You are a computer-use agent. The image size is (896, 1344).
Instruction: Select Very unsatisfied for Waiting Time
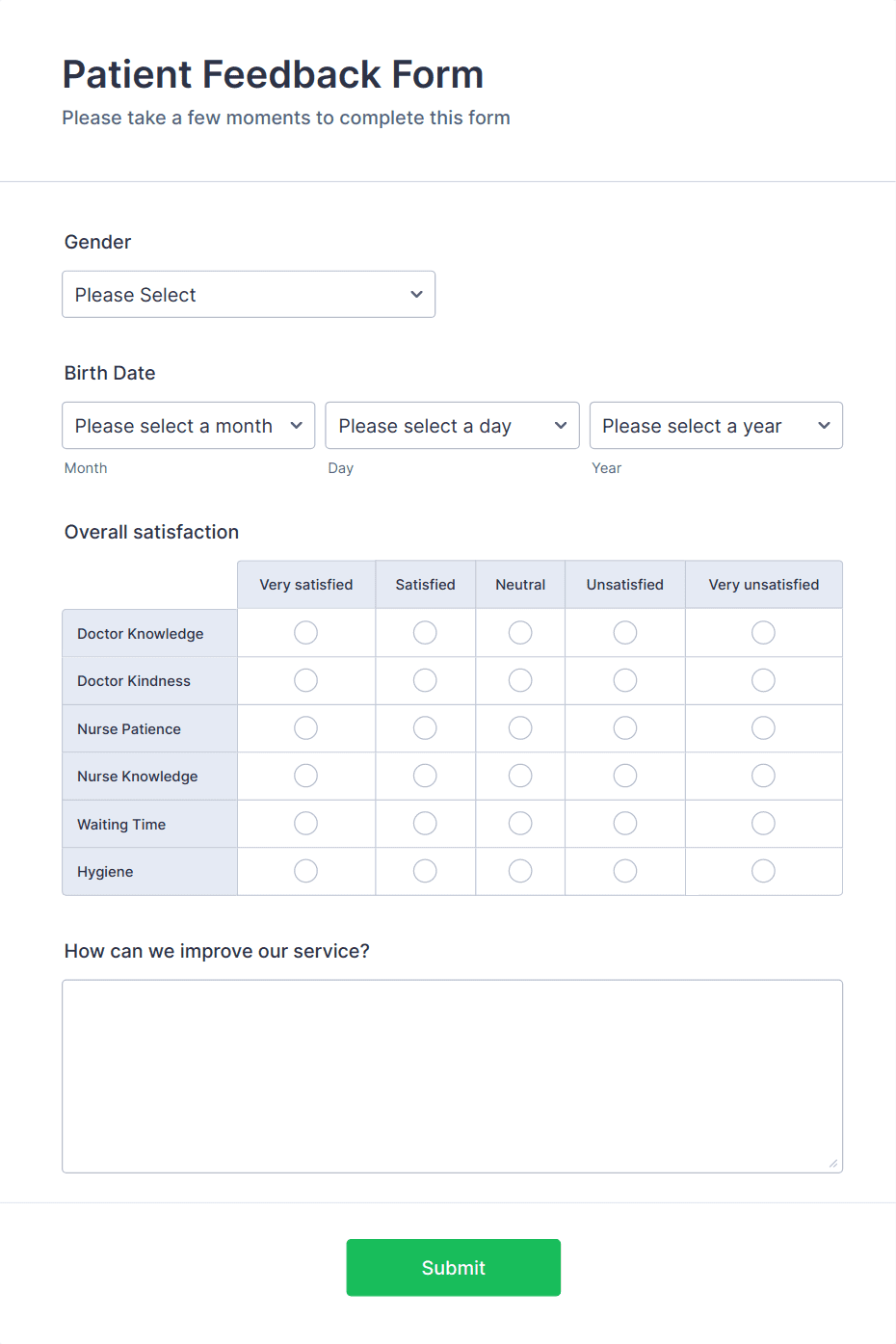click(x=762, y=823)
